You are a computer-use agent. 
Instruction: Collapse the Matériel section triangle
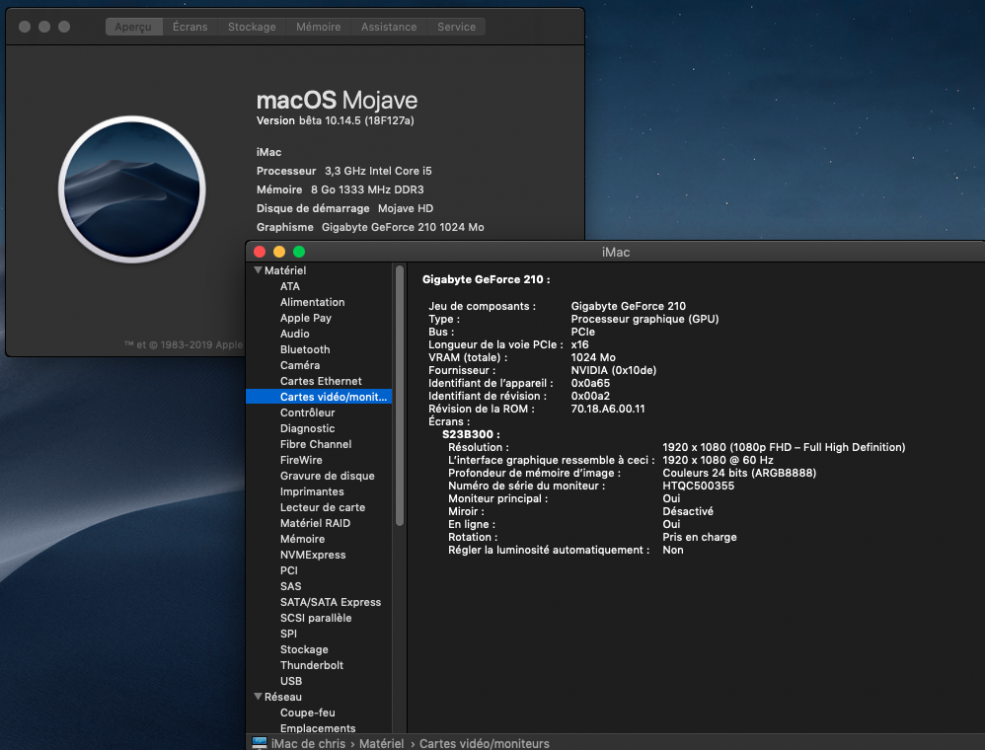point(258,270)
